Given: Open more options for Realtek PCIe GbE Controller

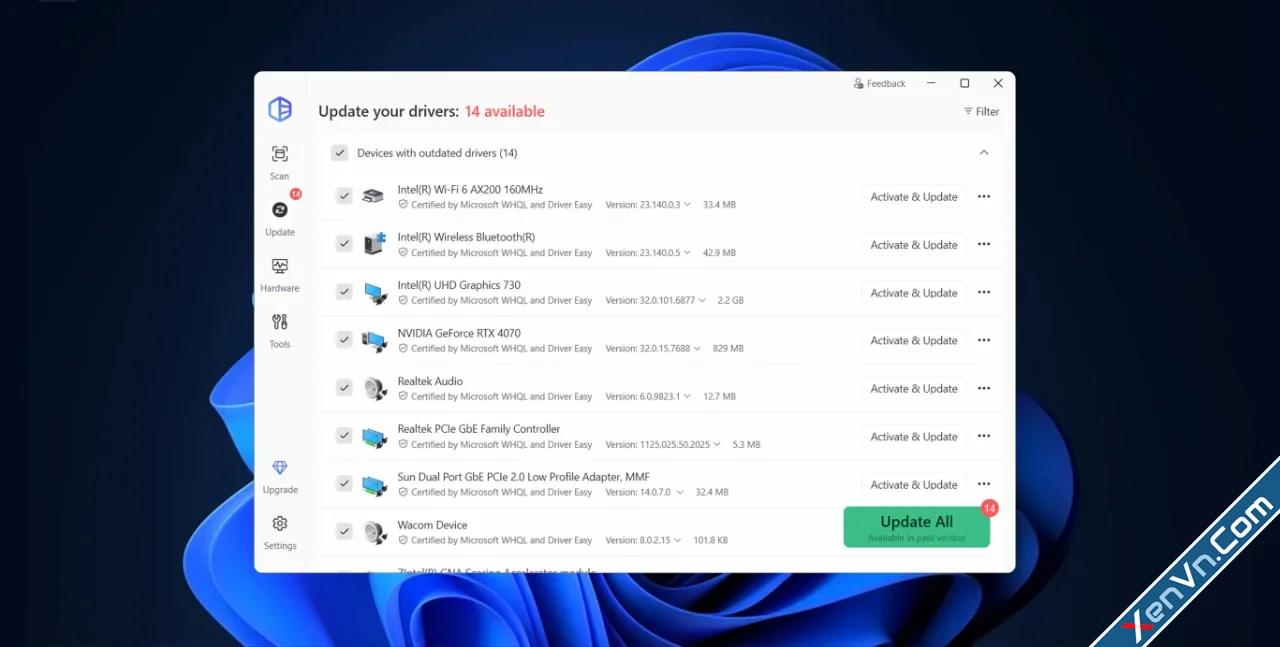Looking at the screenshot, I should [984, 437].
